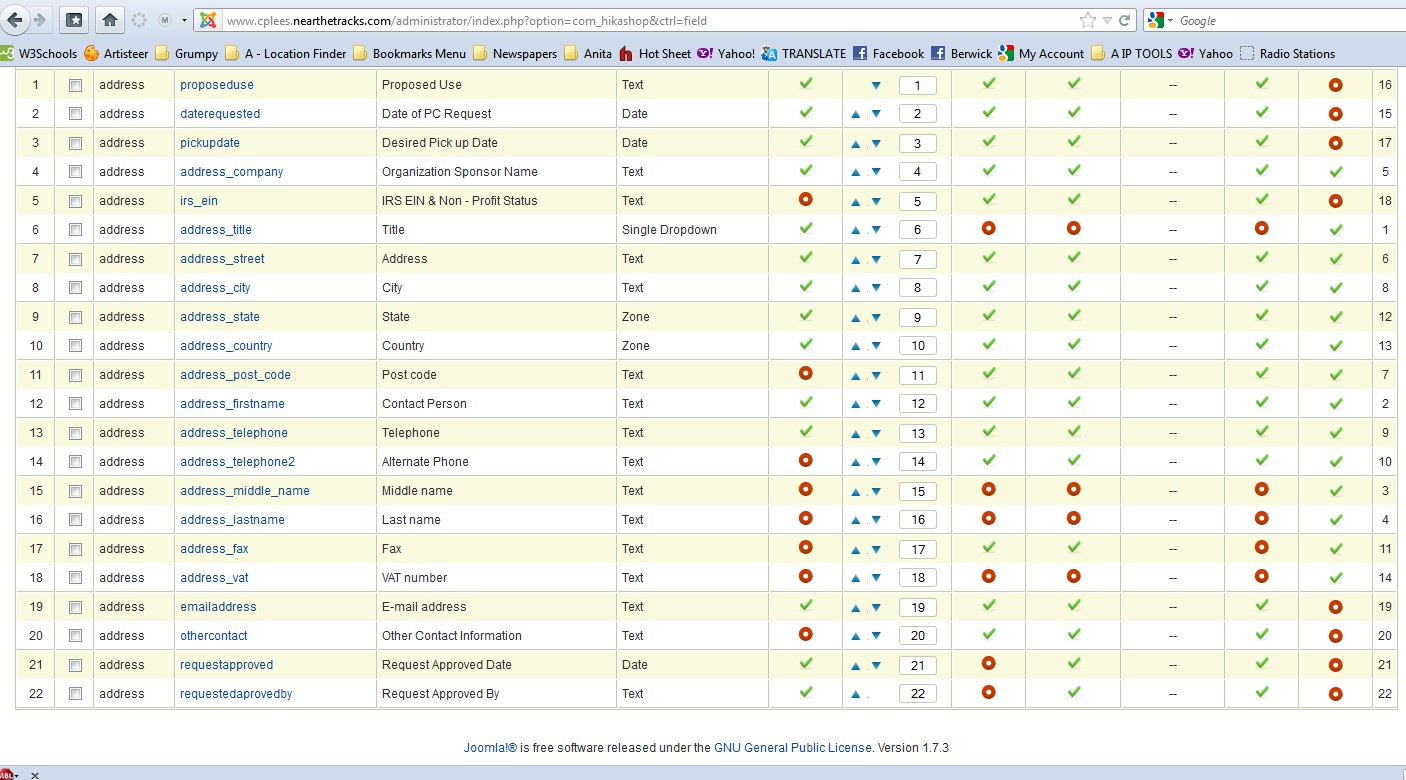This screenshot has height=780, width=1406.
Task: Select the checkbox for the proposeduse row
Action: [75, 86]
